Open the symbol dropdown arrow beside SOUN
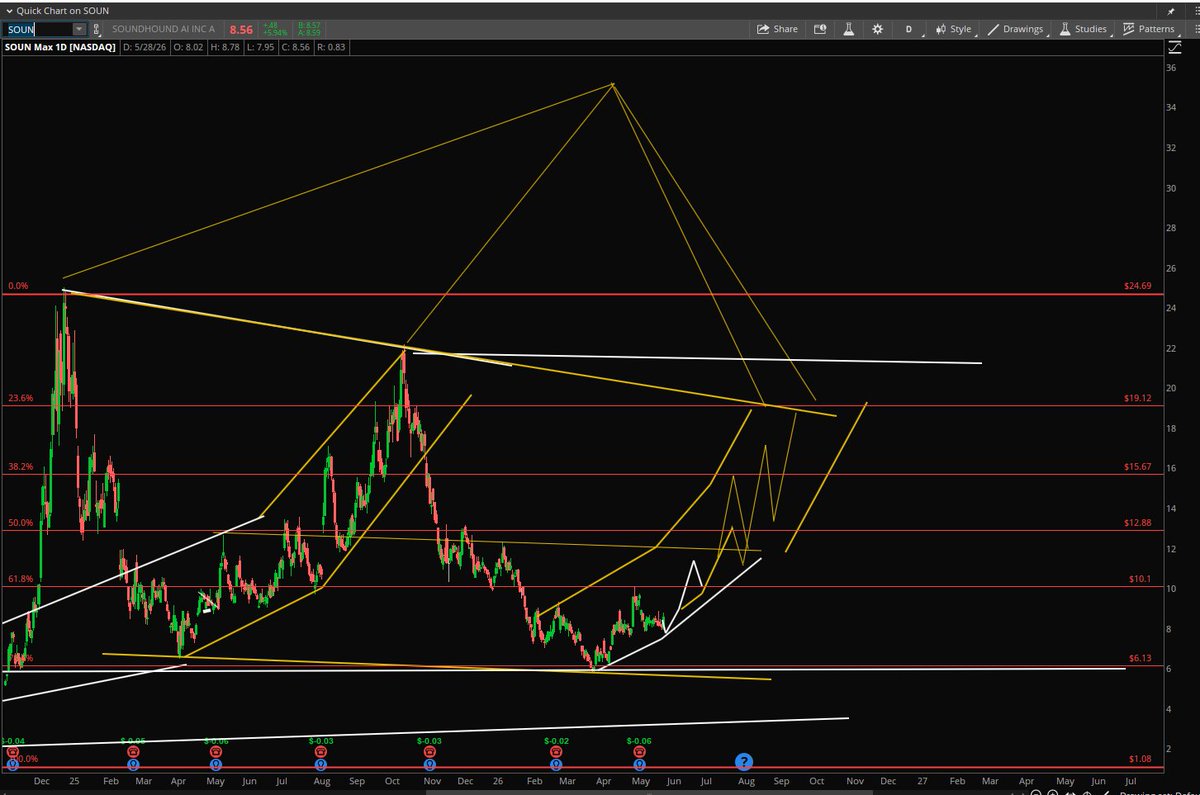The width and height of the screenshot is (1200, 795). [x=79, y=29]
